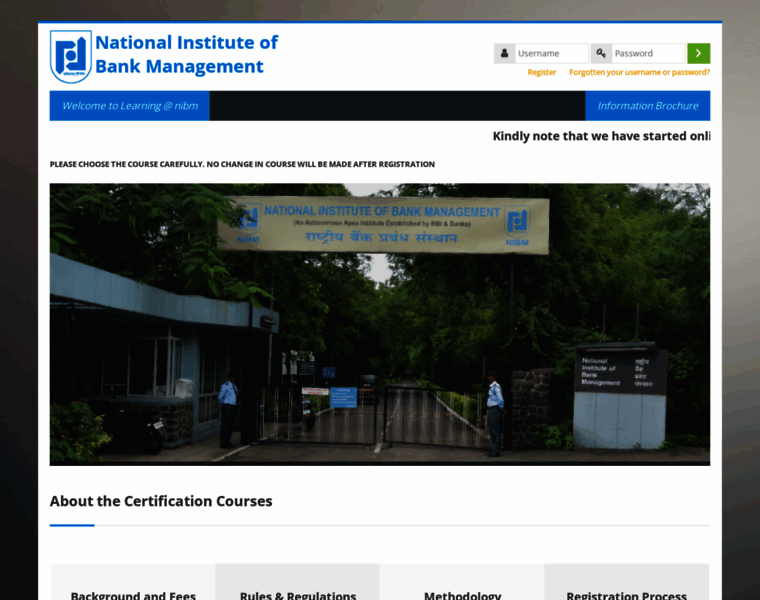The width and height of the screenshot is (760, 600).
Task: Click the scrolling Kindly note announcement text
Action: click(x=602, y=136)
